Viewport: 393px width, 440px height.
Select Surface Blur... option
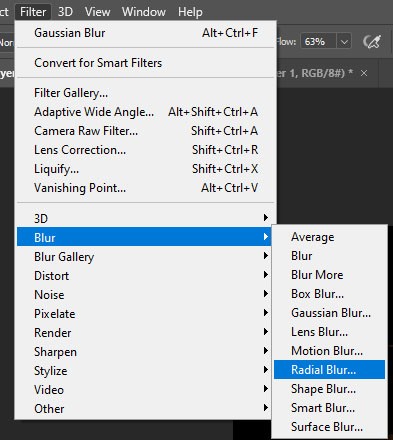[329, 427]
